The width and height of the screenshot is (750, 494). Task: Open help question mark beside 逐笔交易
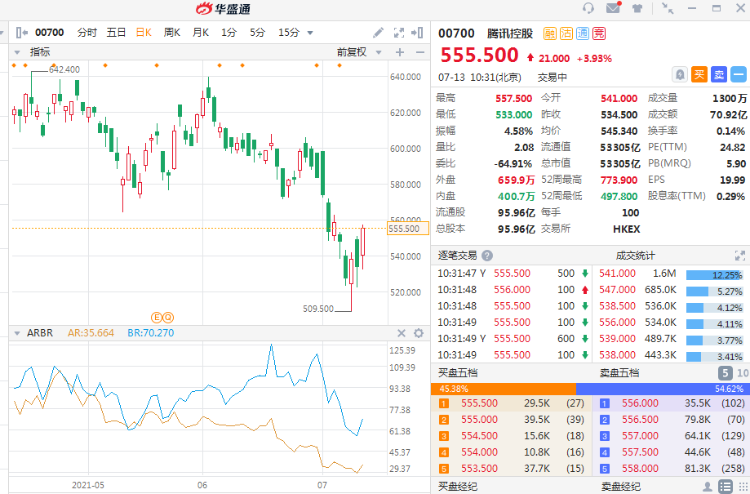(x=487, y=256)
